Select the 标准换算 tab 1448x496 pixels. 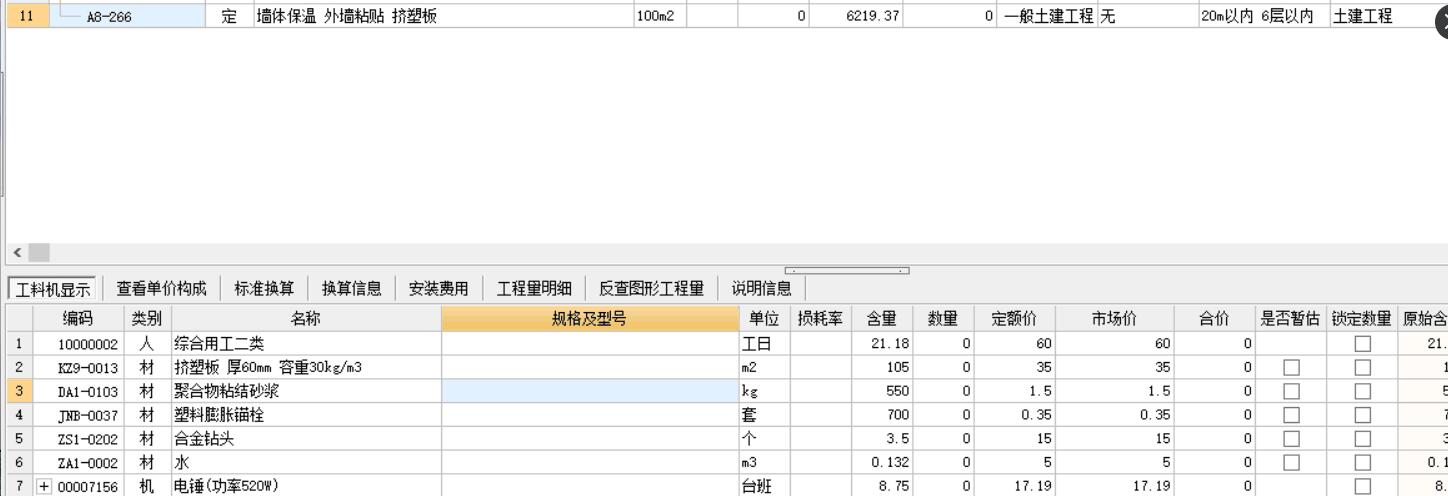(264, 289)
